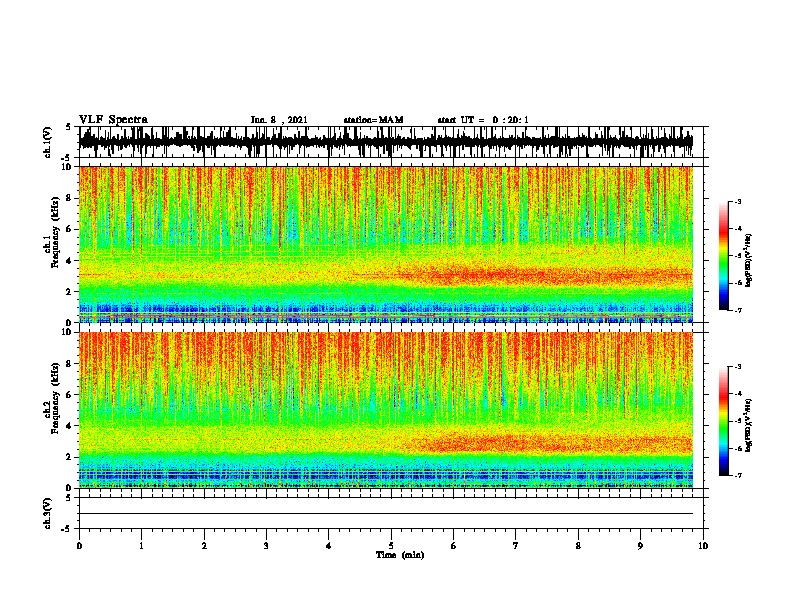The width and height of the screenshot is (792, 612).
Task: Click the ch.1 rainbow color scale bar
Action: (724, 256)
